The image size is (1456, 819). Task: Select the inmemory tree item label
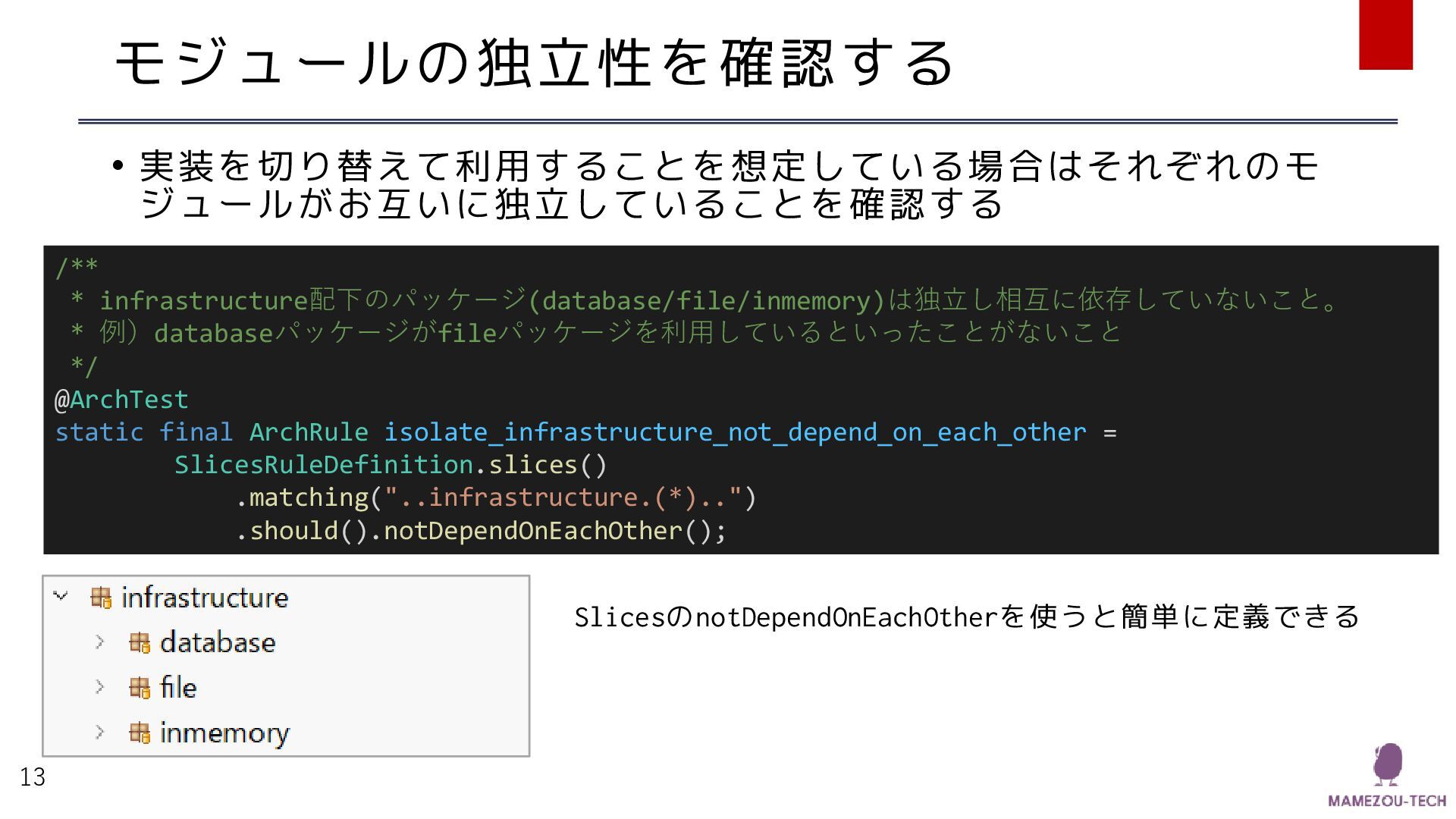coord(224,733)
